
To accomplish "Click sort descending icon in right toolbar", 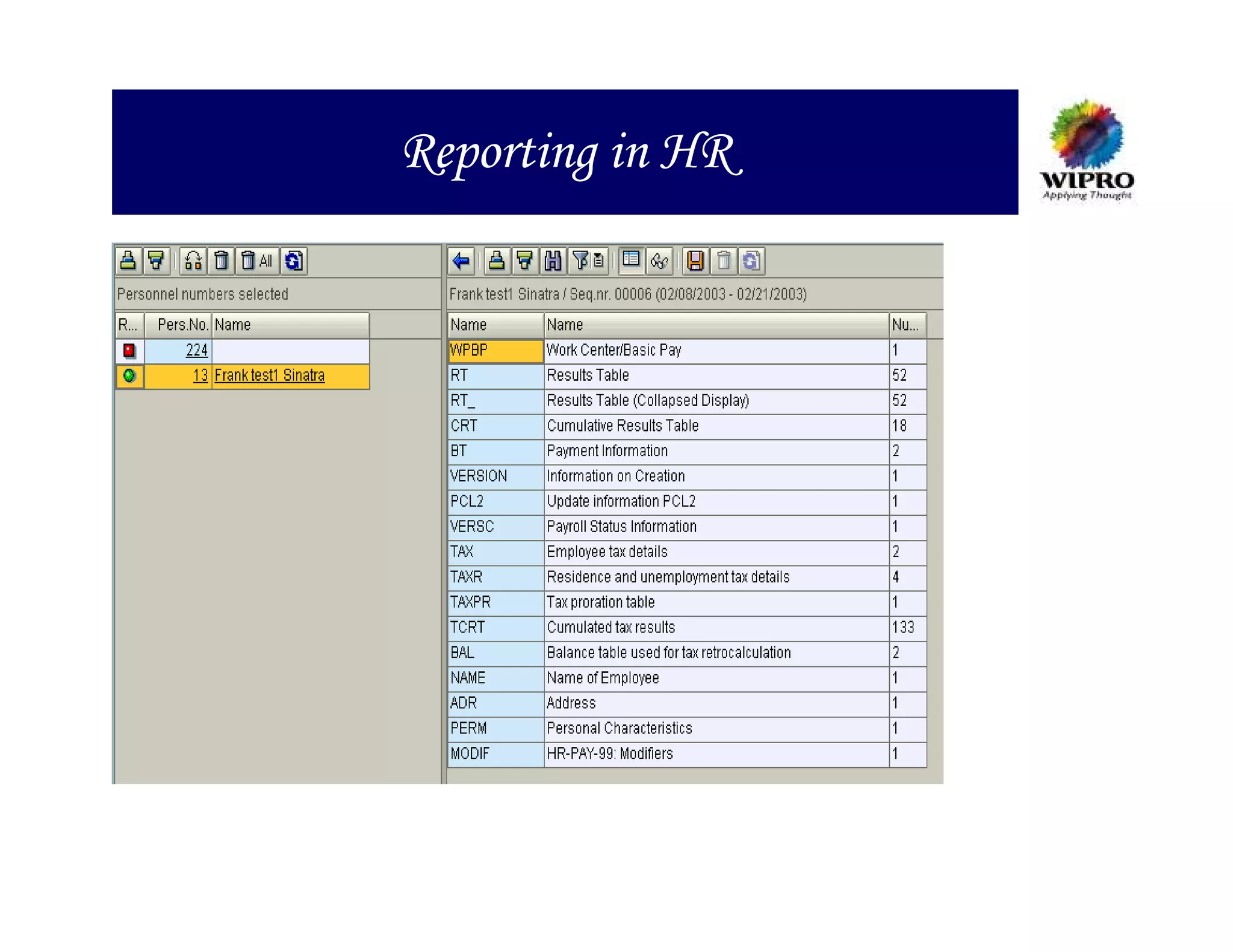I will tap(524, 261).
